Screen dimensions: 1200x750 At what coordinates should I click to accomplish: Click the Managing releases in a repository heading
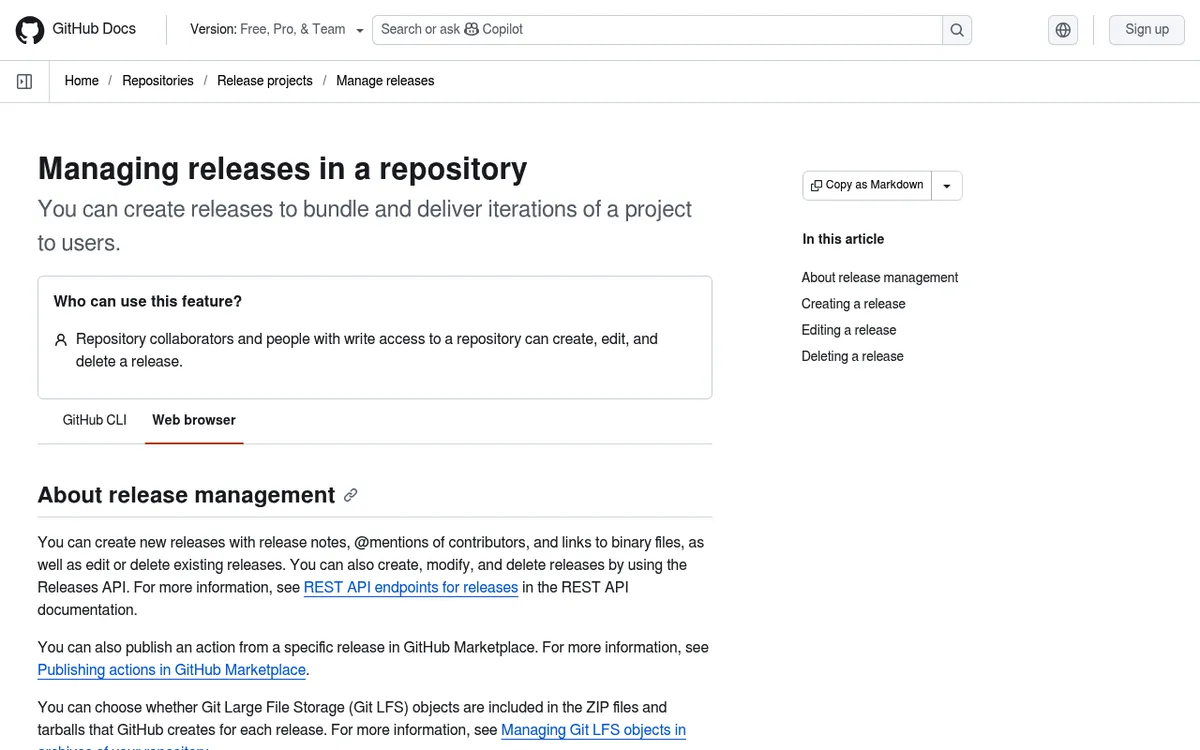click(282, 169)
